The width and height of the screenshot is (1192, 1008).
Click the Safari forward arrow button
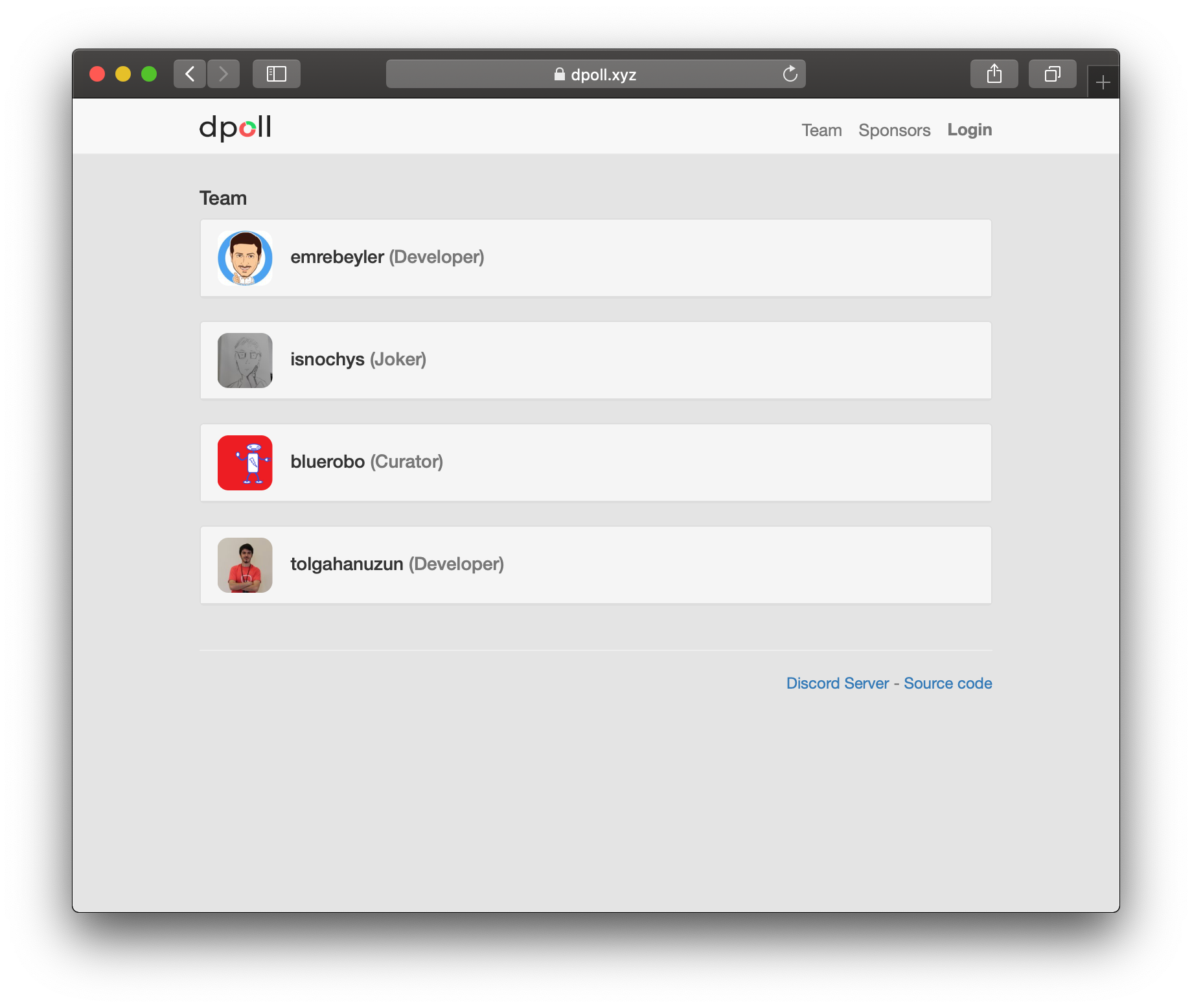tap(223, 74)
